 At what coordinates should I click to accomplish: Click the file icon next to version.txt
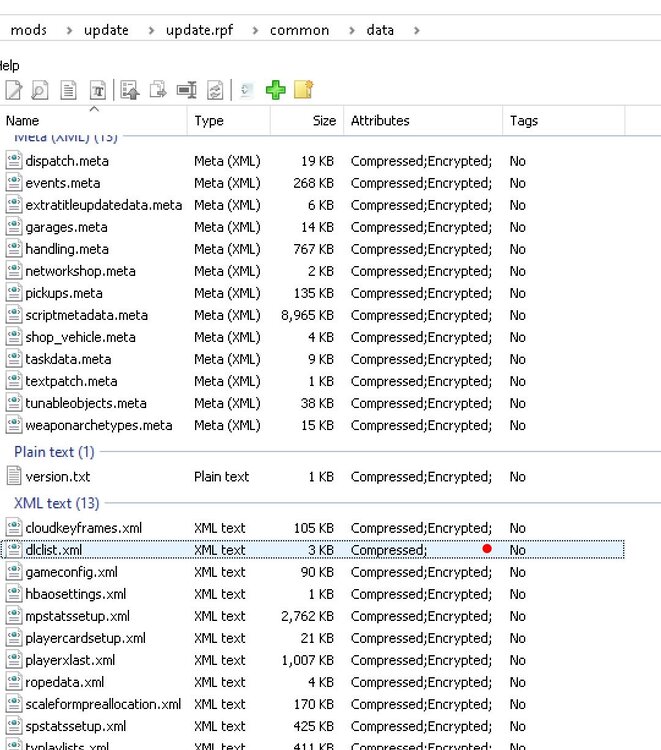(x=14, y=476)
